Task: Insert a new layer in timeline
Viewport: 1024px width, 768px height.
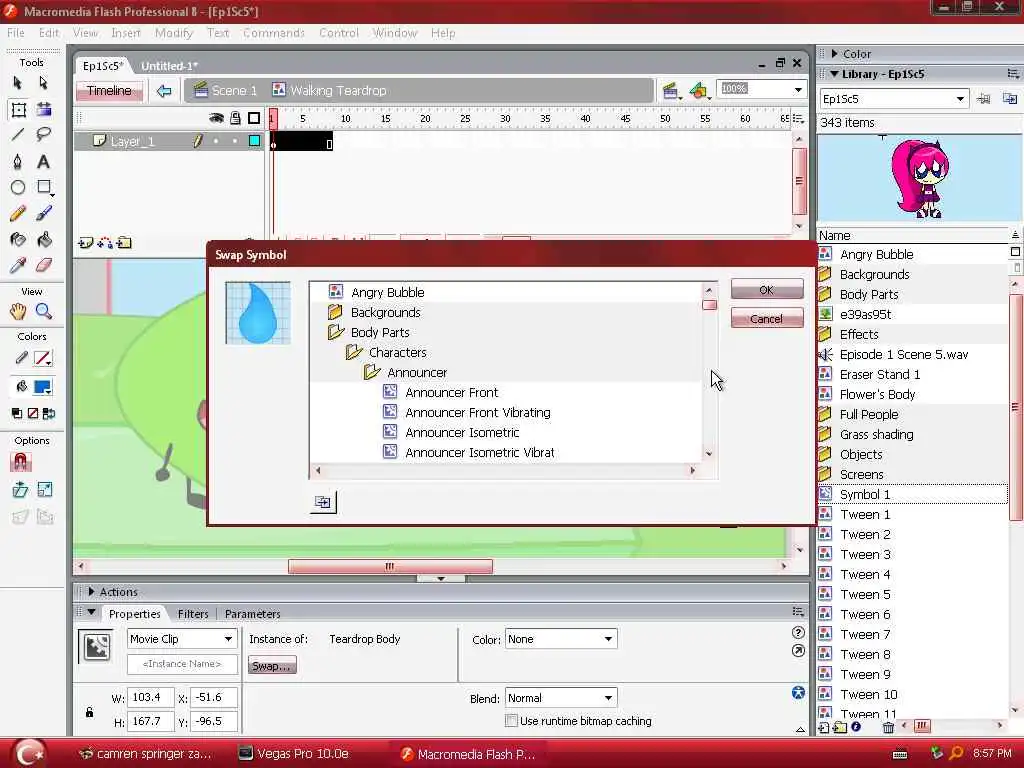Action: click(85, 243)
